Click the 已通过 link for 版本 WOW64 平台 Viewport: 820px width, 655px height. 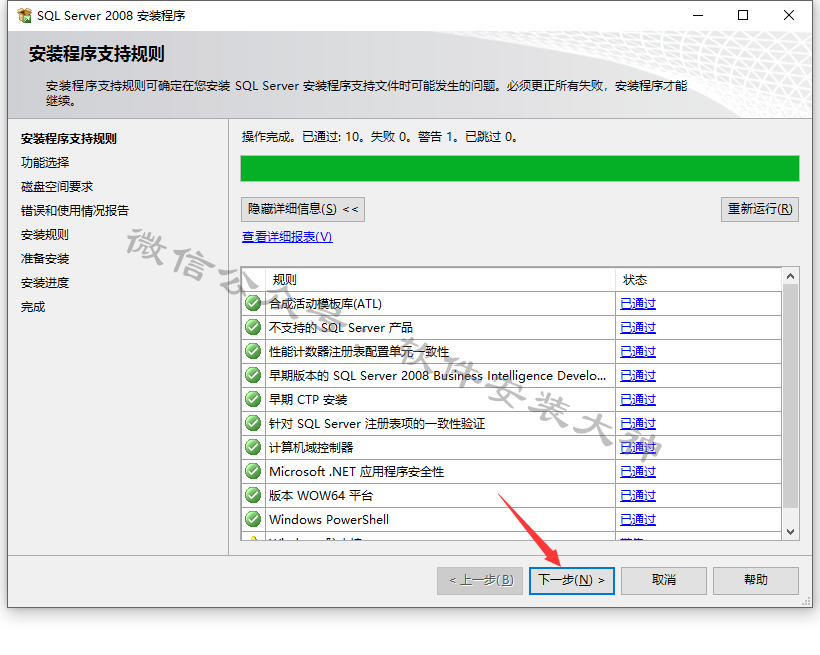638,496
